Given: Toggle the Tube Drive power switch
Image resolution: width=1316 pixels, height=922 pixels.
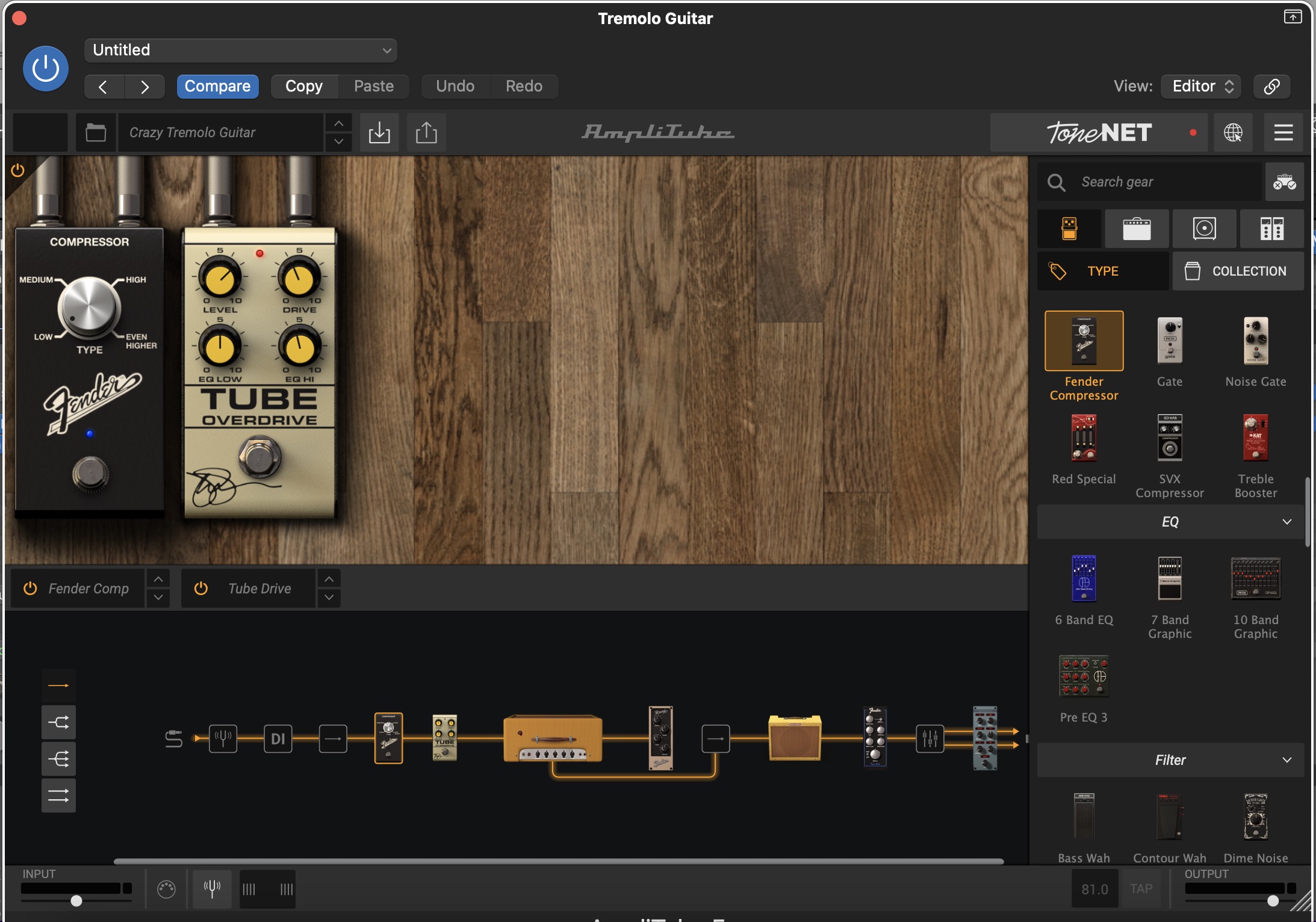Looking at the screenshot, I should coord(201,588).
